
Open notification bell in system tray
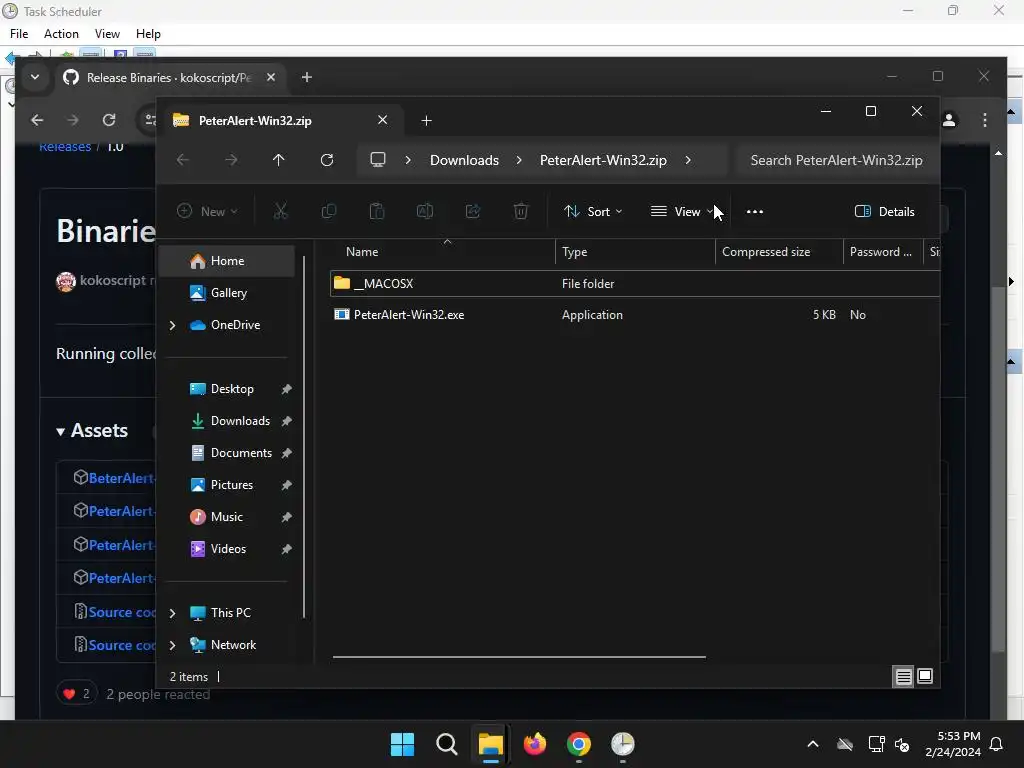click(x=997, y=744)
